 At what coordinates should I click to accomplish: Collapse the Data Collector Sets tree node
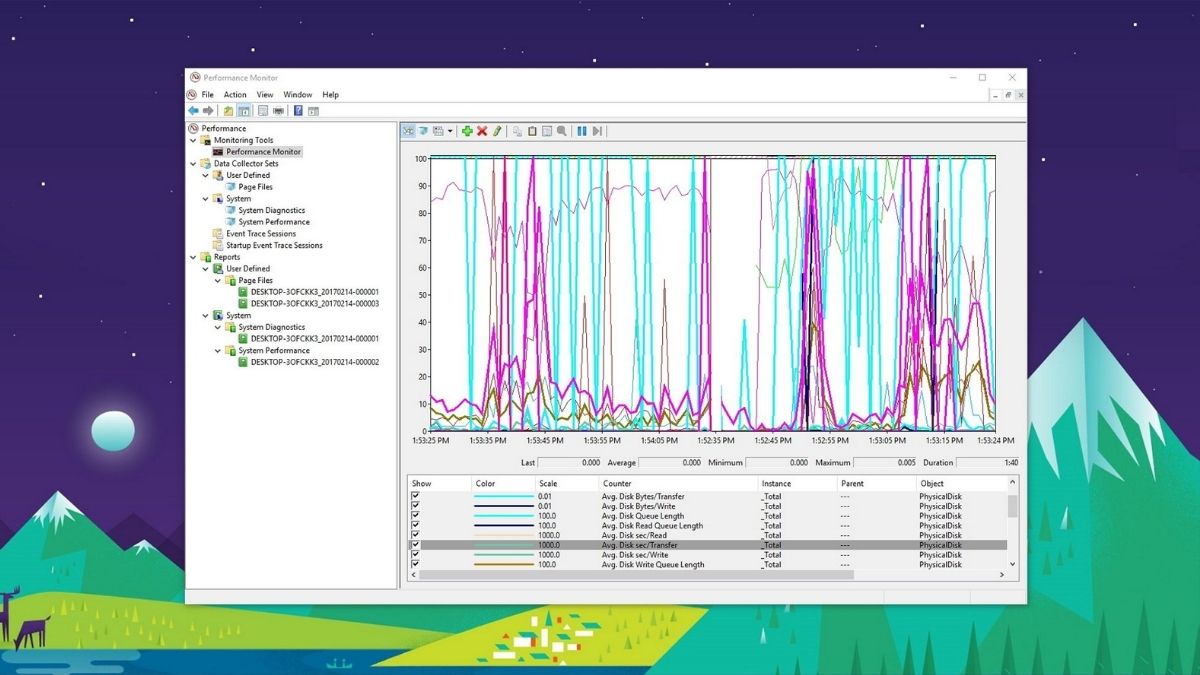click(x=193, y=164)
